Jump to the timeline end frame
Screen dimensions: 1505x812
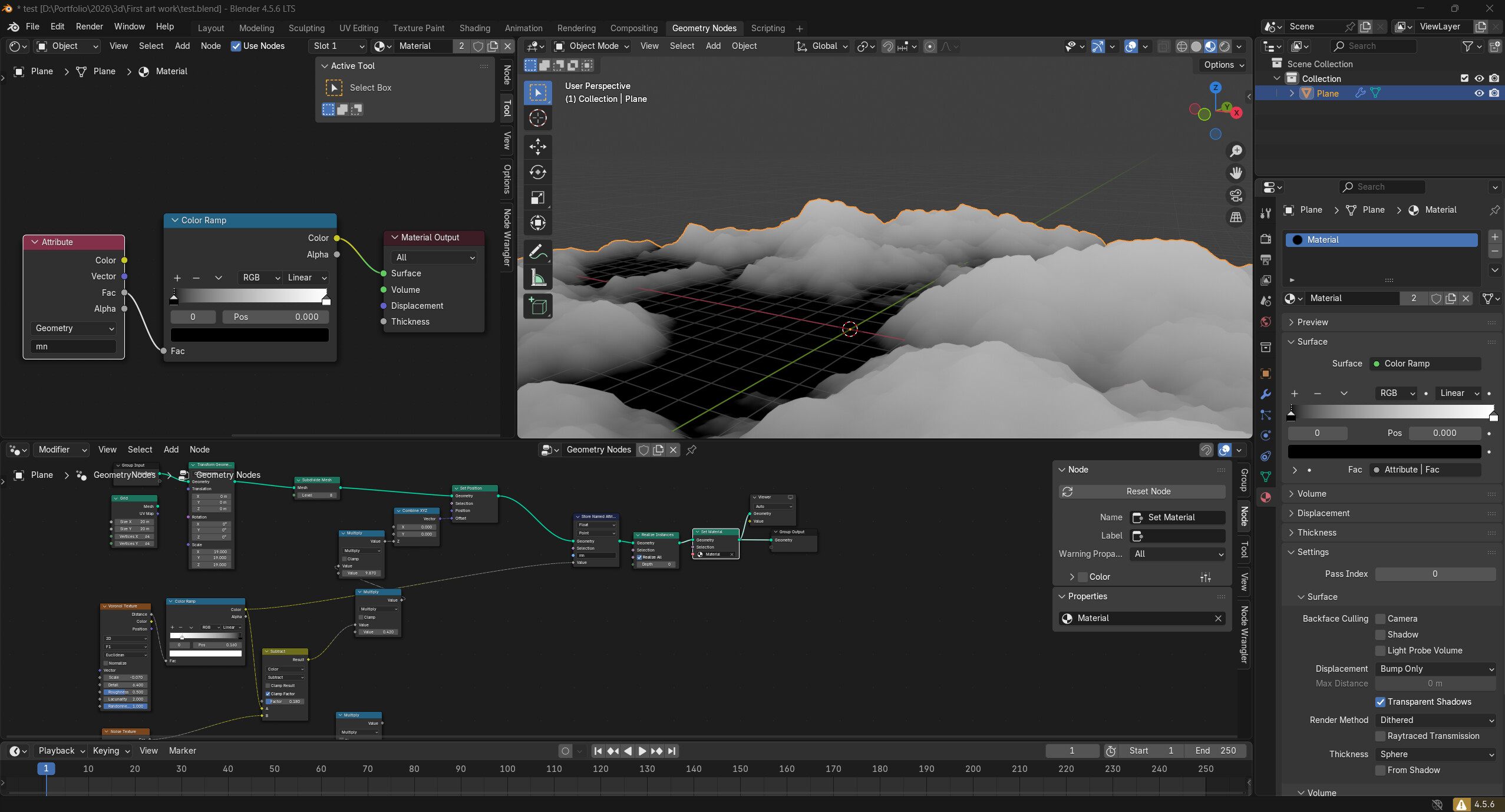[671, 751]
